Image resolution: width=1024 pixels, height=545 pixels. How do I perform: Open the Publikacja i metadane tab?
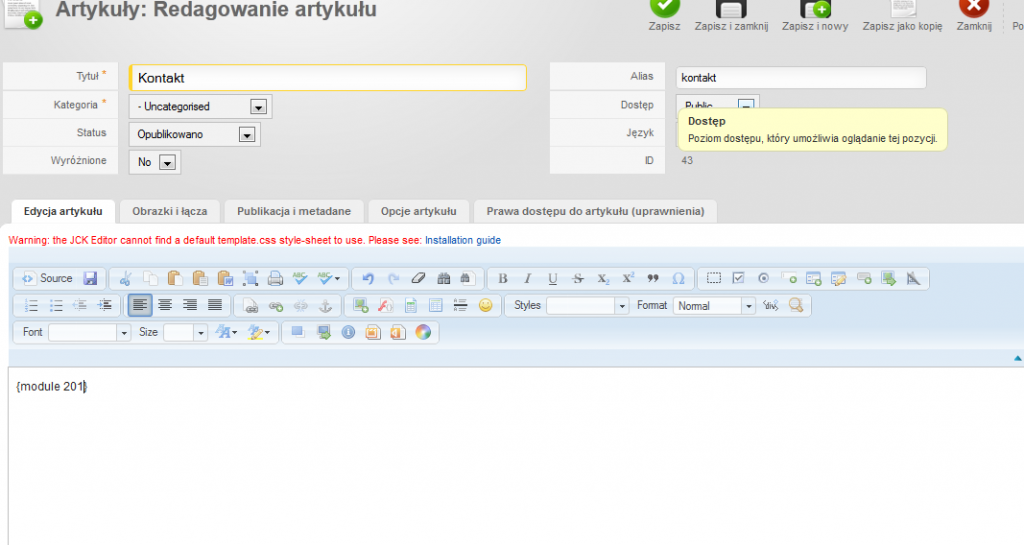click(x=294, y=211)
